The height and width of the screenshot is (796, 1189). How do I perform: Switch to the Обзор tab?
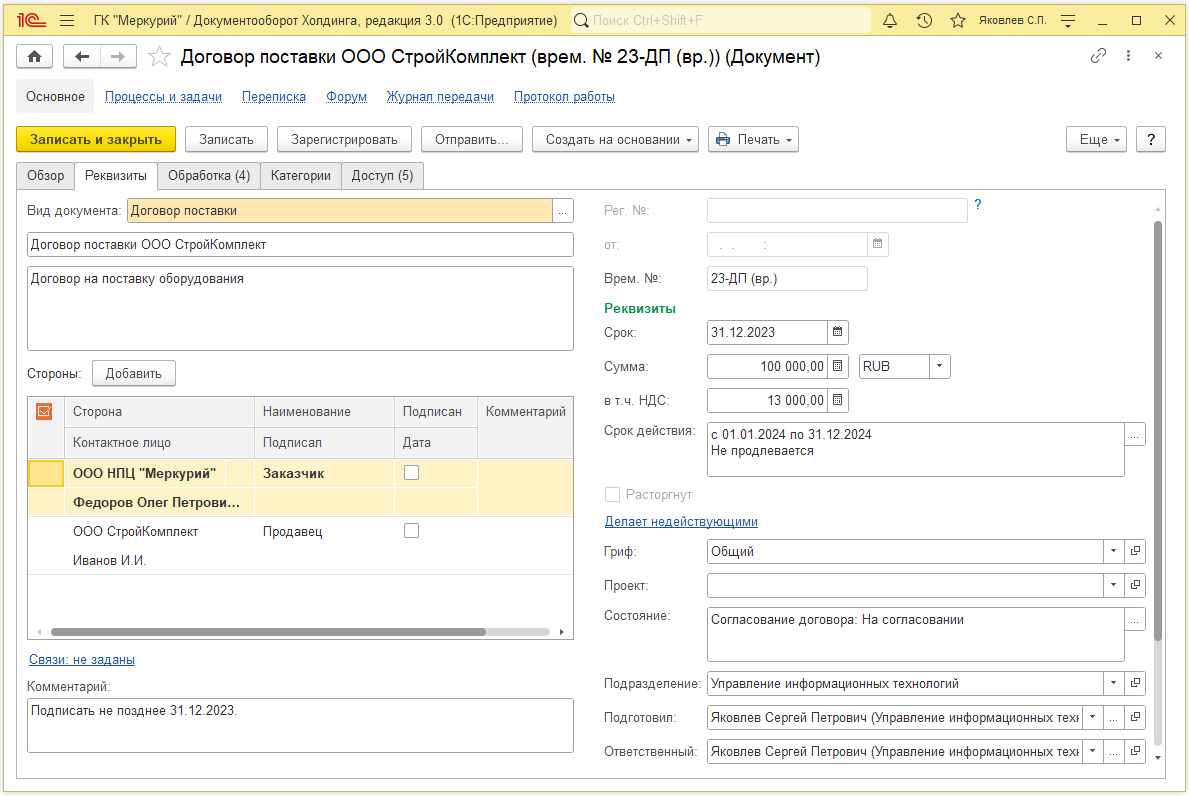pos(45,176)
